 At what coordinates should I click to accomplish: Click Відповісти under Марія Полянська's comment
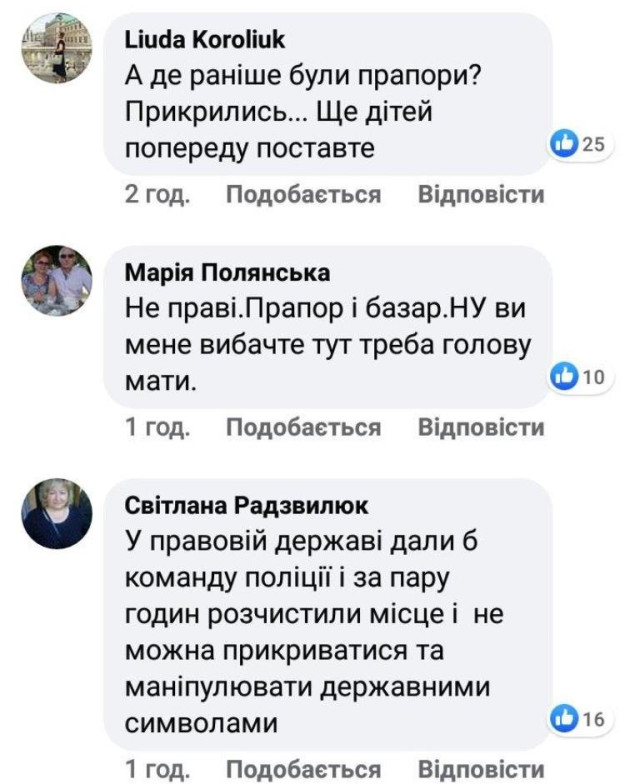(x=481, y=428)
